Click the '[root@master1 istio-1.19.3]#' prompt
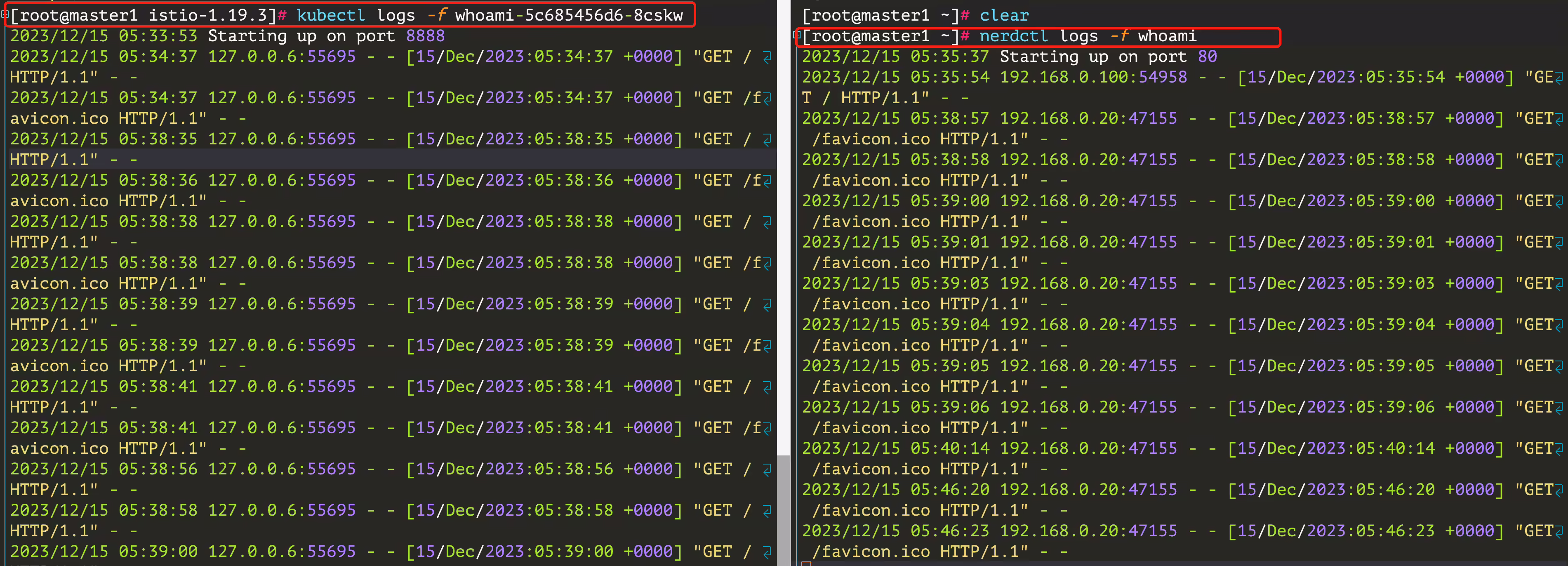The height and width of the screenshot is (566, 1568). pyautogui.click(x=148, y=15)
